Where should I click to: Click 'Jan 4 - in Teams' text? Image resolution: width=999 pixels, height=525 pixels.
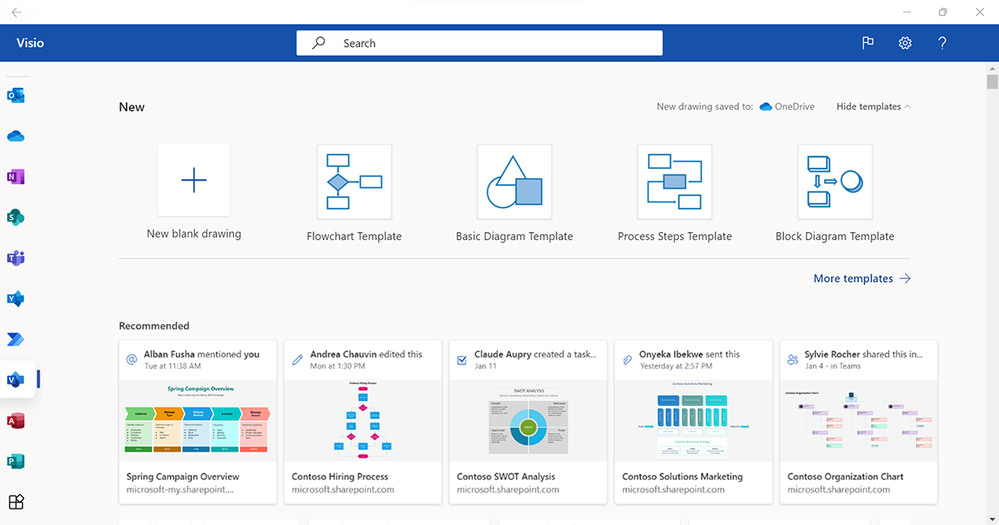tap(833, 366)
